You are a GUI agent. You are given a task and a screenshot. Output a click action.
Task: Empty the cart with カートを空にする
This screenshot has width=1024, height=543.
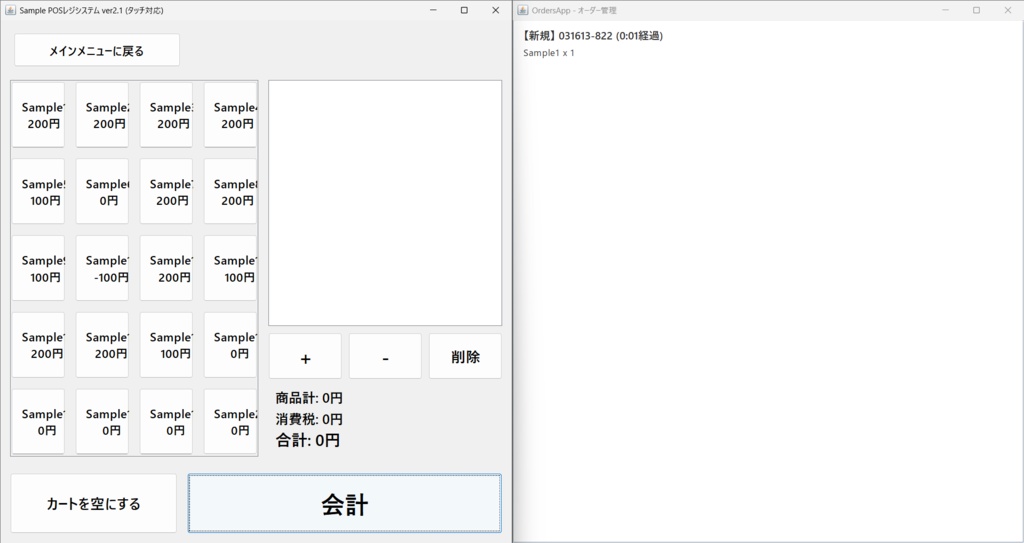coord(93,504)
